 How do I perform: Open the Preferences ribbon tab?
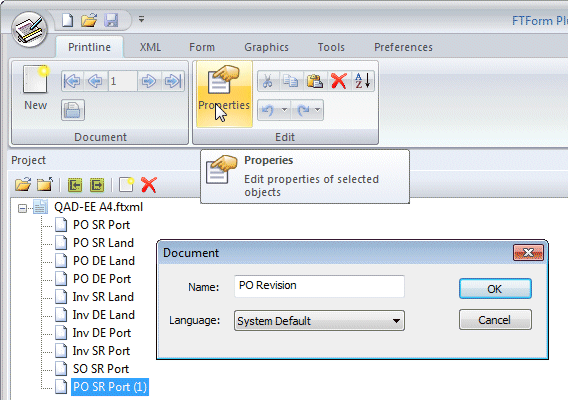(403, 47)
